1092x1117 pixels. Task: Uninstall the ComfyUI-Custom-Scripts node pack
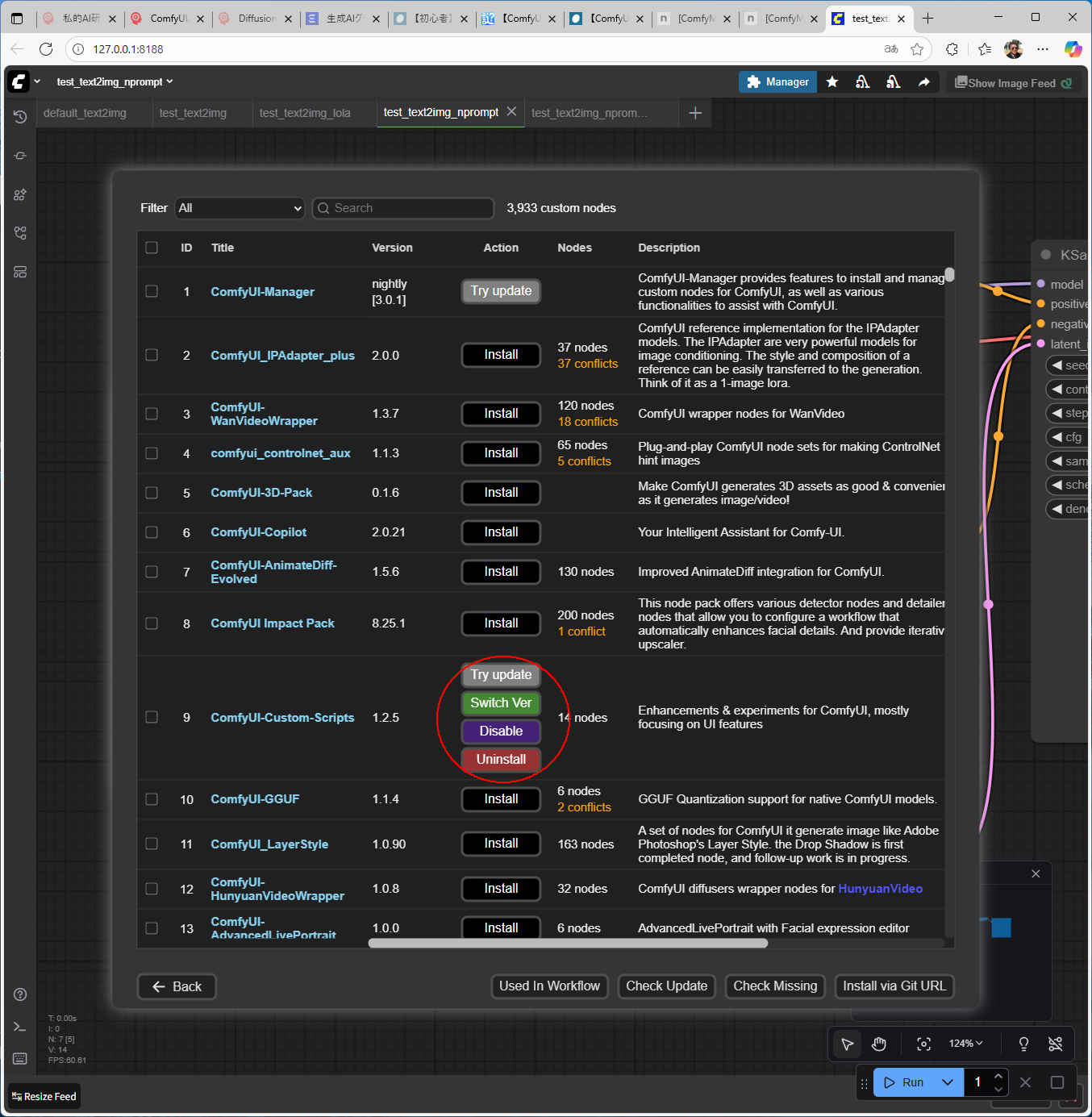(501, 759)
